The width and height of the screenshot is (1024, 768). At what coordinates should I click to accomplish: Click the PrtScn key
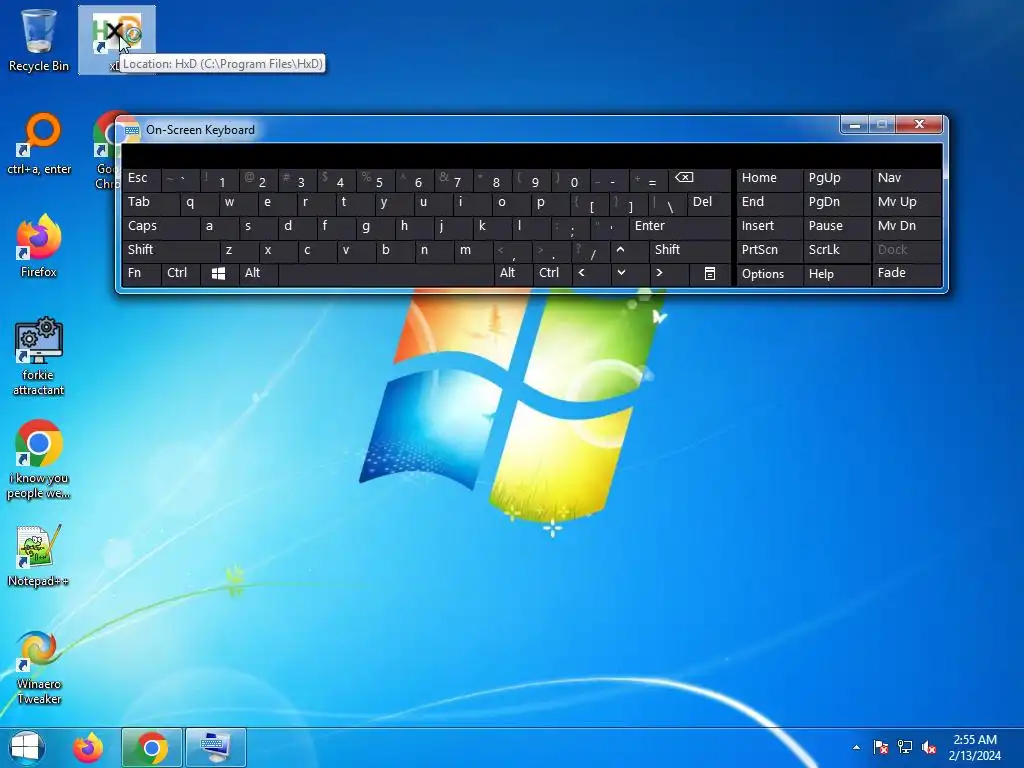[x=769, y=250]
